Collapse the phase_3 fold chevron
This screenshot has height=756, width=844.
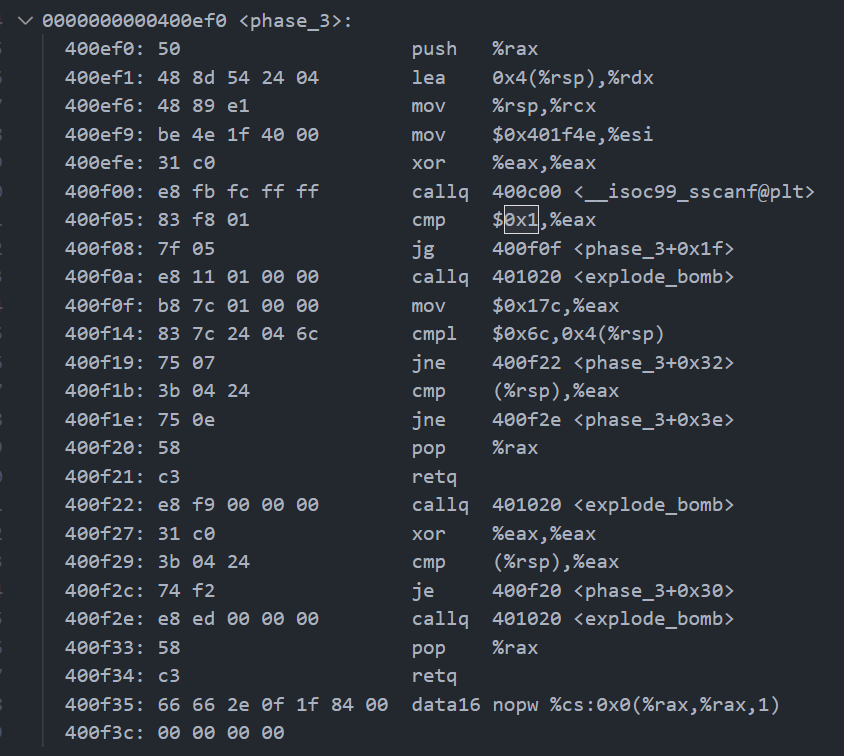tap(25, 21)
